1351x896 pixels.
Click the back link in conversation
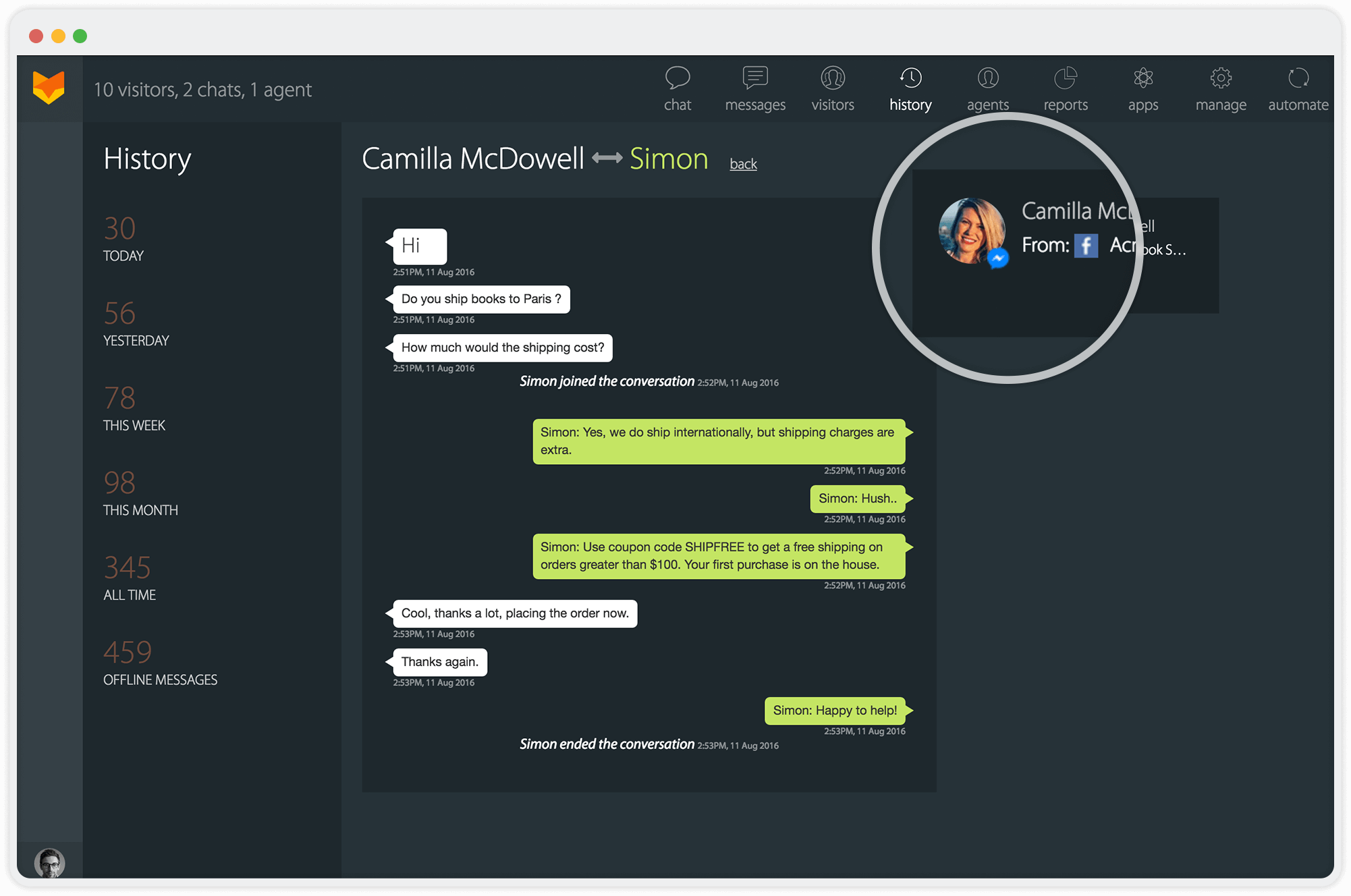coord(744,162)
